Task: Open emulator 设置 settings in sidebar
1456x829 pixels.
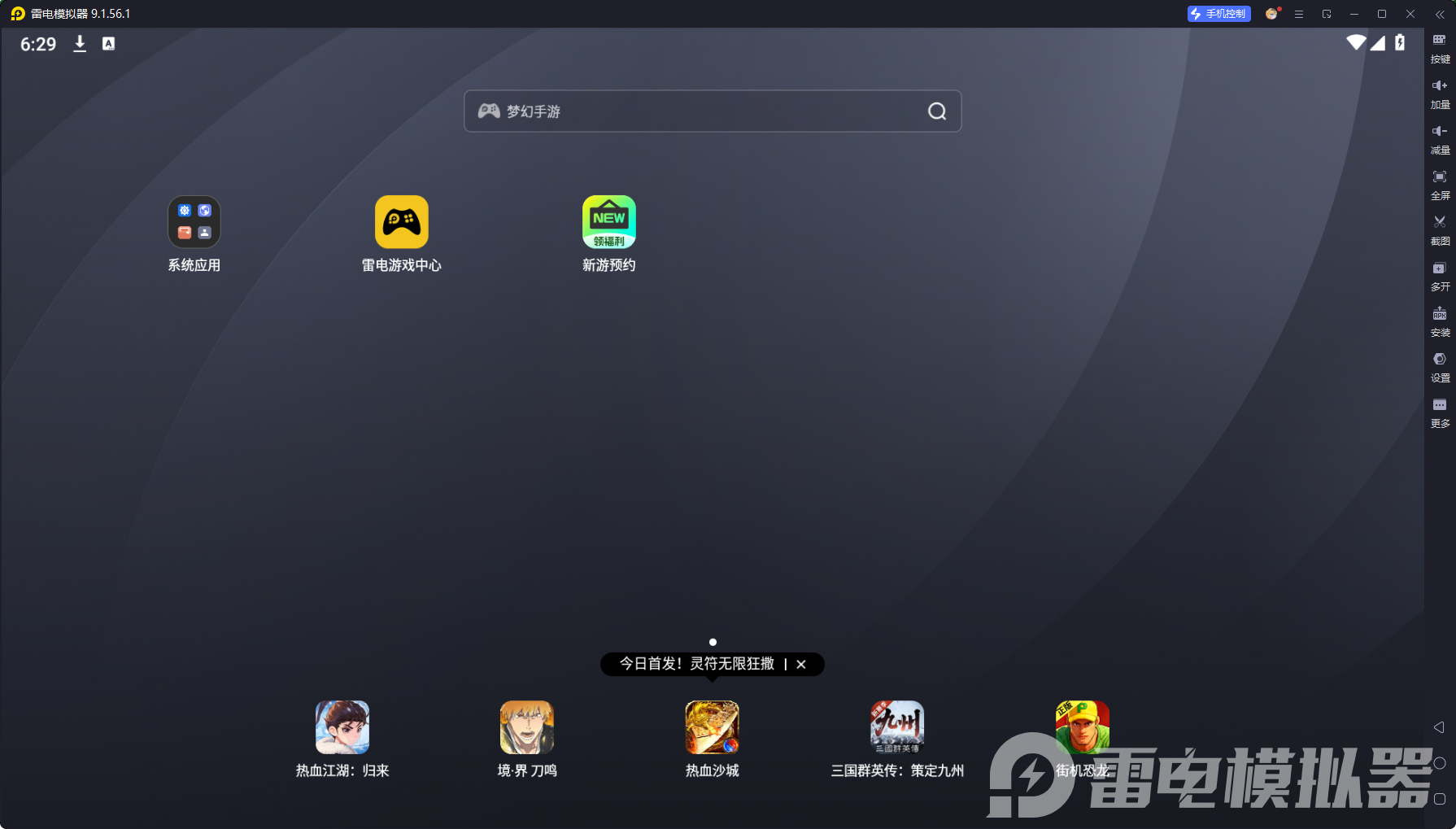Action: click(1440, 366)
